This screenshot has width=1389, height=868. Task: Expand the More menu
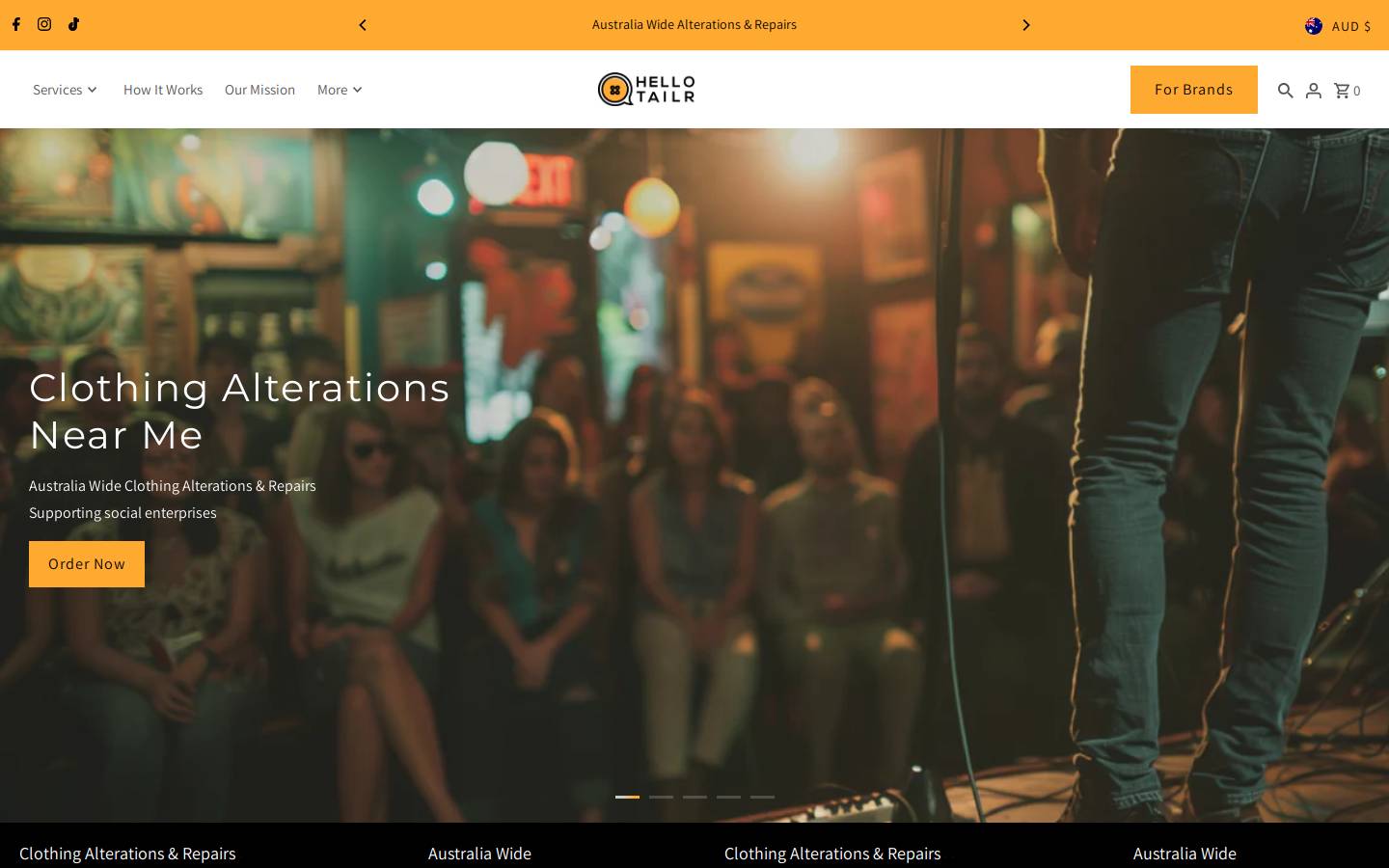(340, 90)
